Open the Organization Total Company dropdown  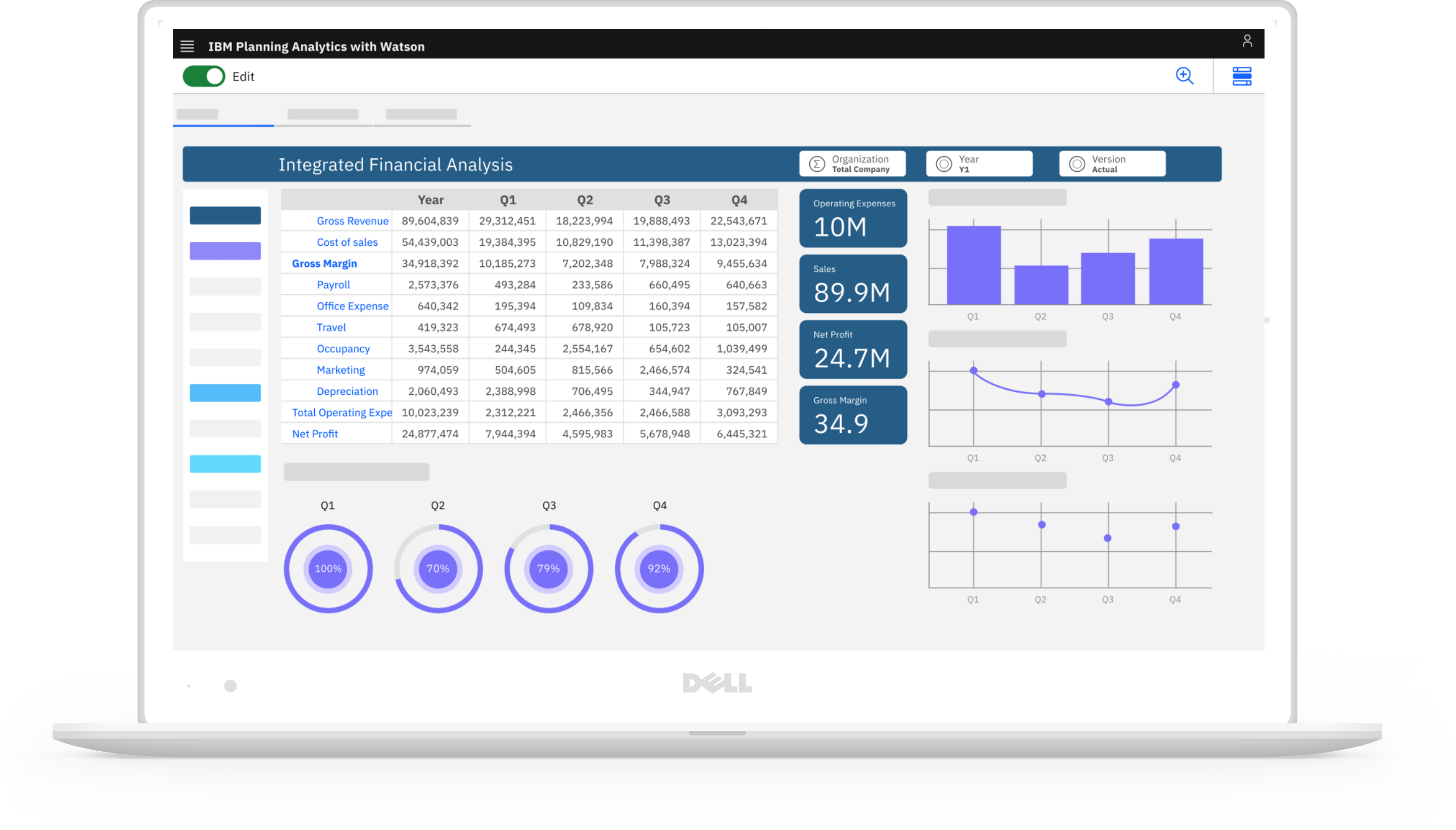(860, 164)
